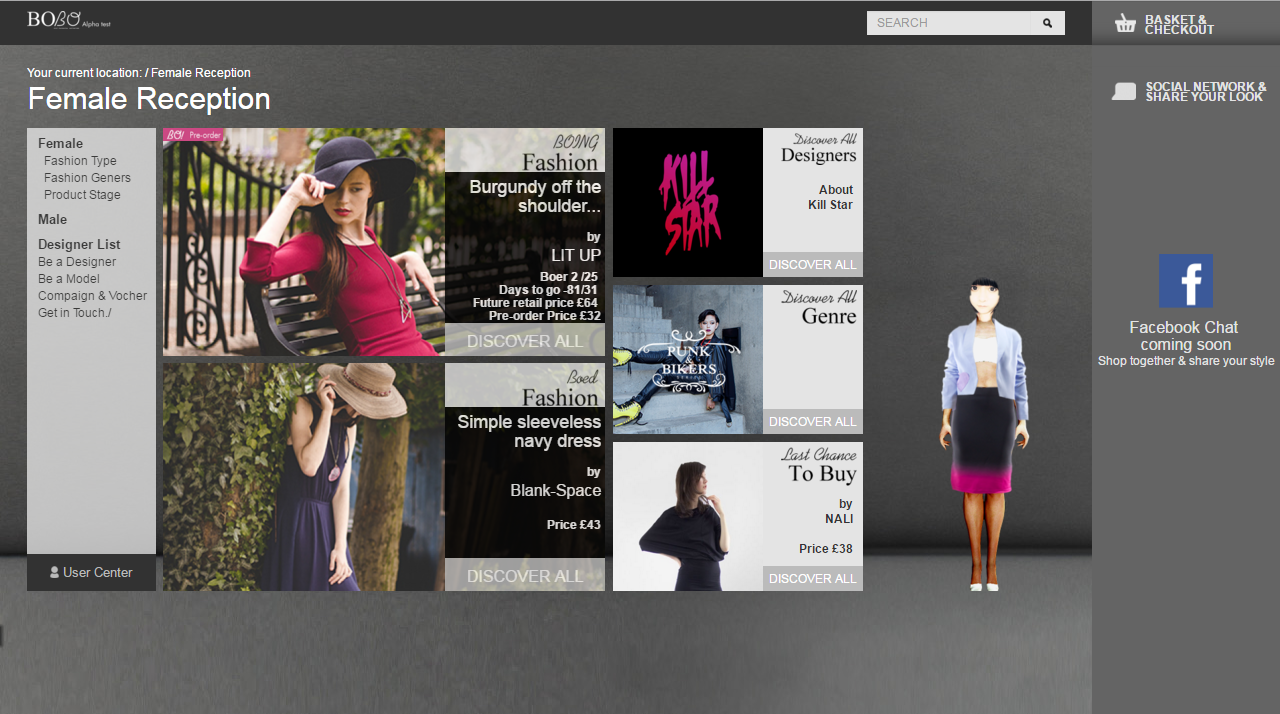Image resolution: width=1280 pixels, height=714 pixels.
Task: Click Discover All under Designers Kill Star
Action: tap(813, 265)
